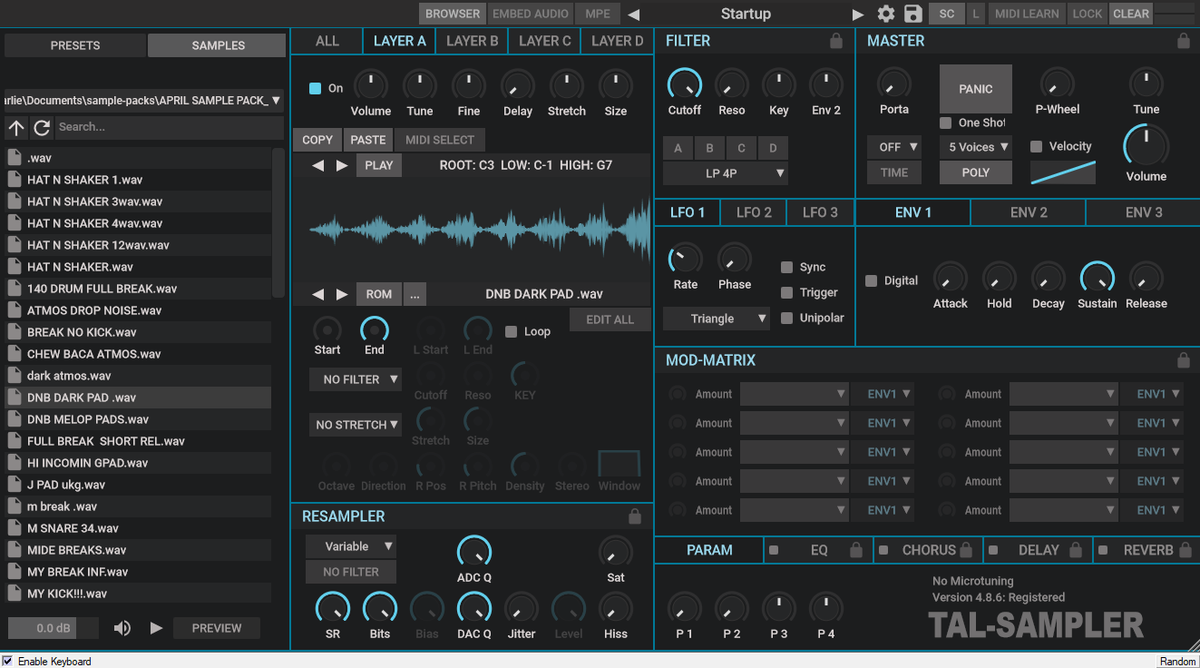Click the EDIT ALL button
The height and width of the screenshot is (668, 1200).
pos(610,319)
